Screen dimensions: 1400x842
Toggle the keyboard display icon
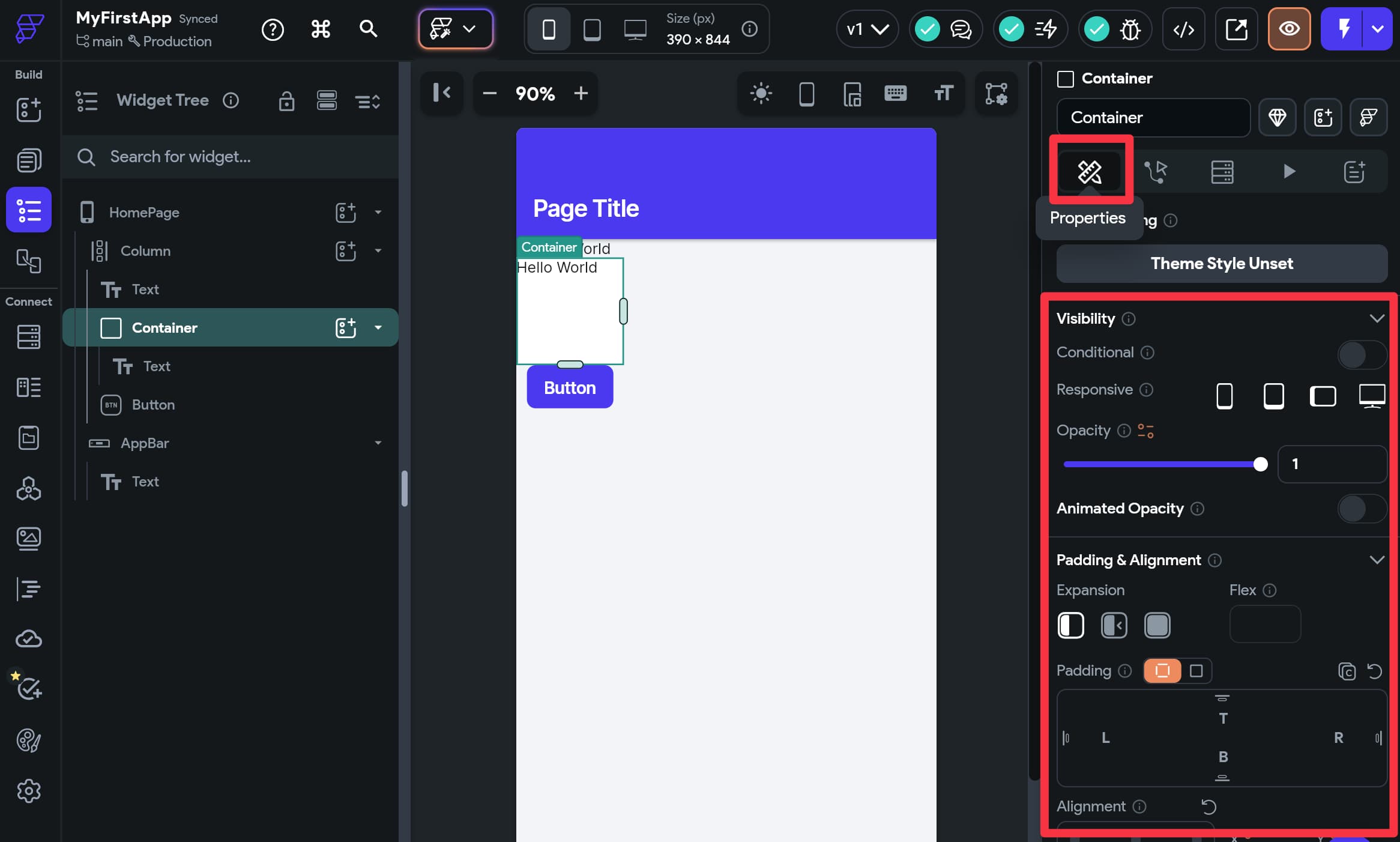click(895, 93)
